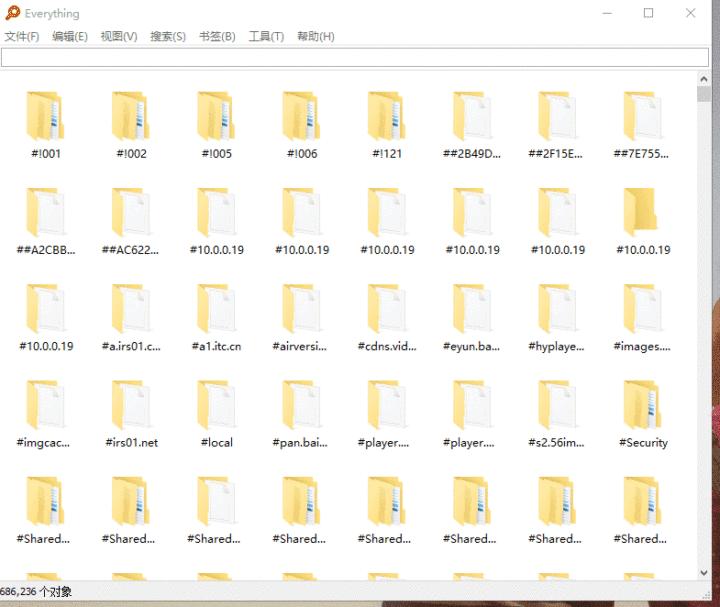Open the 帮助(H) menu
720x607 pixels.
[x=316, y=36]
